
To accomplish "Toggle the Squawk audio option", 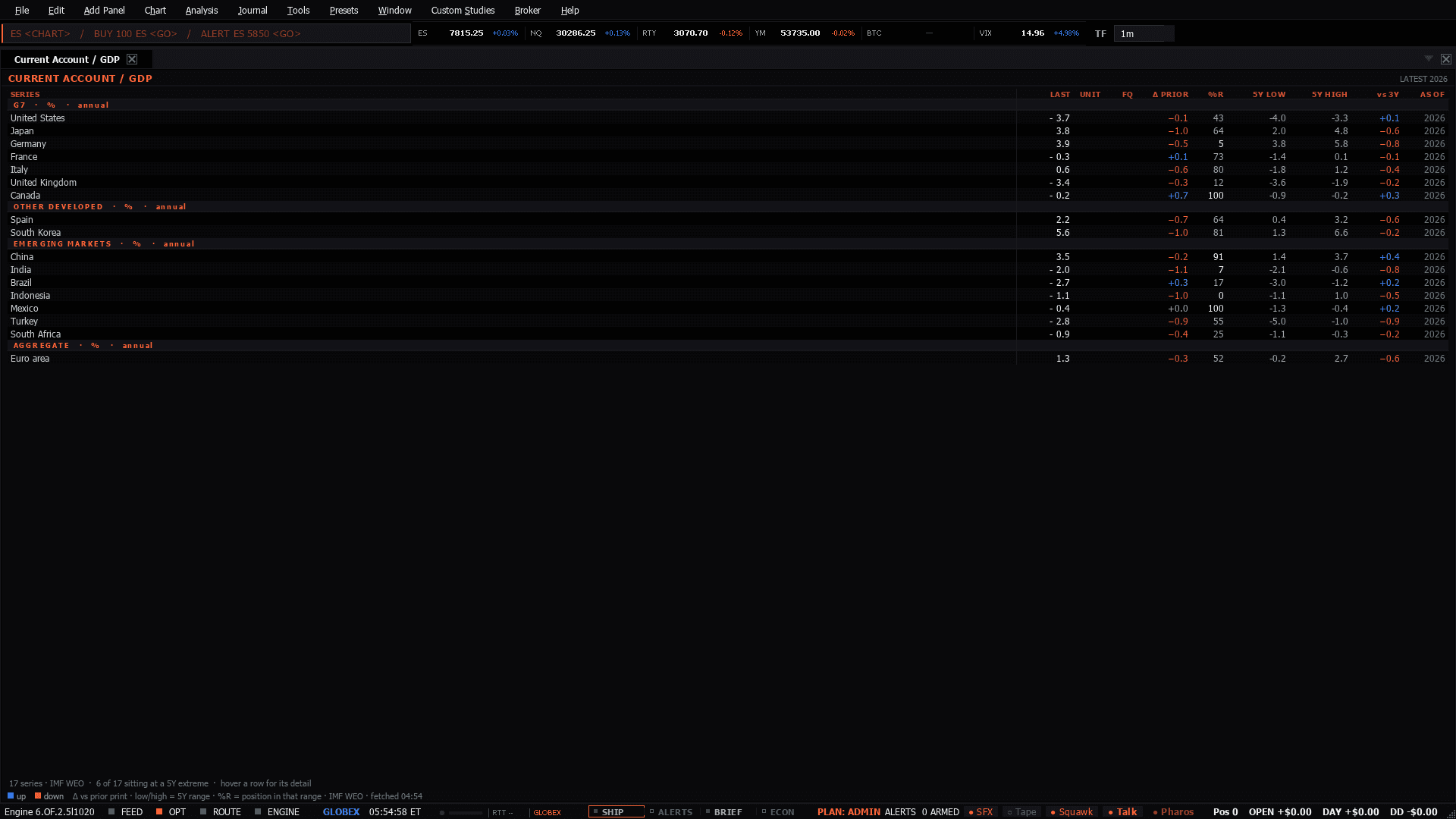I will click(x=1072, y=812).
